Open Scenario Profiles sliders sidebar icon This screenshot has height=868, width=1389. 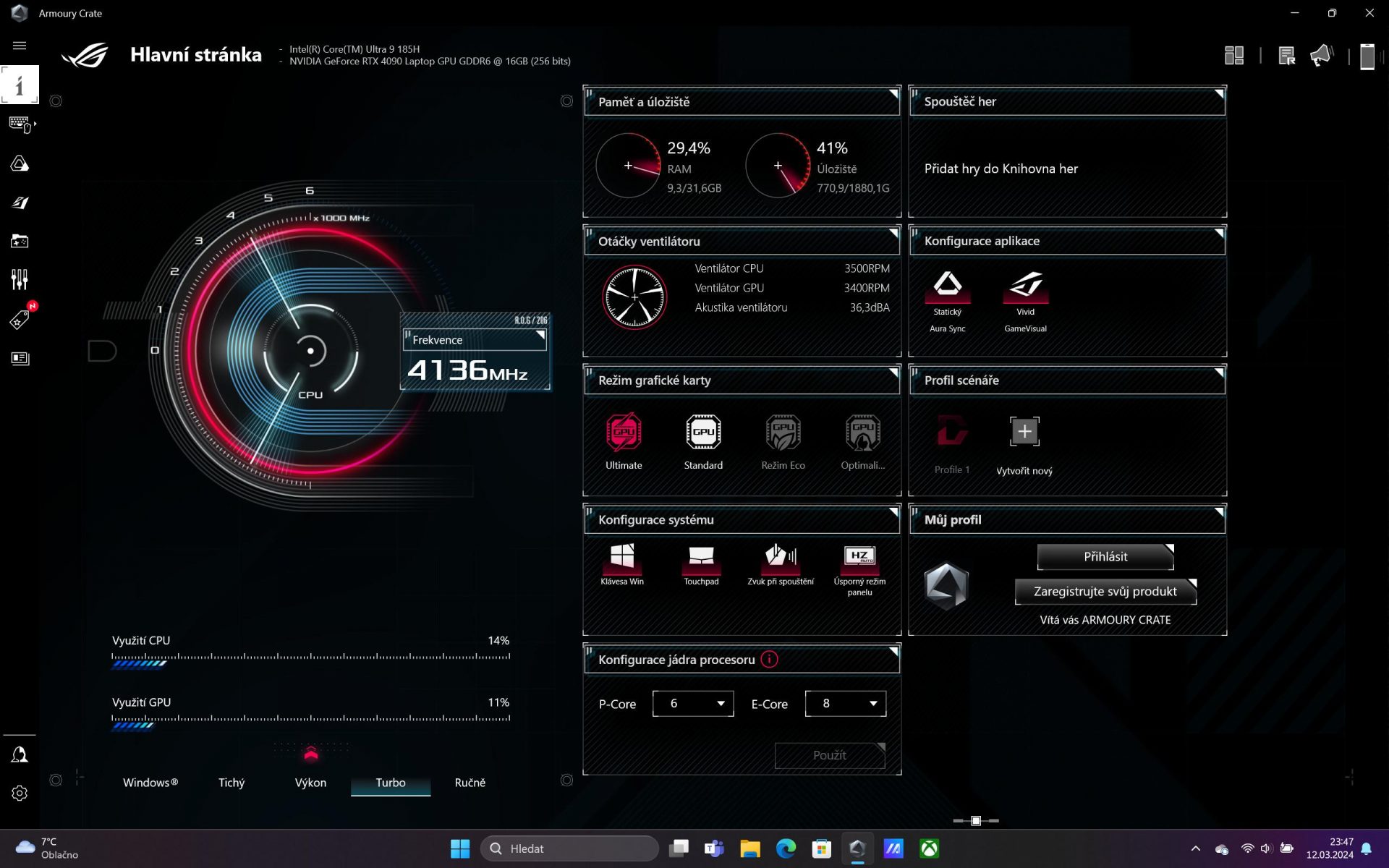point(20,279)
